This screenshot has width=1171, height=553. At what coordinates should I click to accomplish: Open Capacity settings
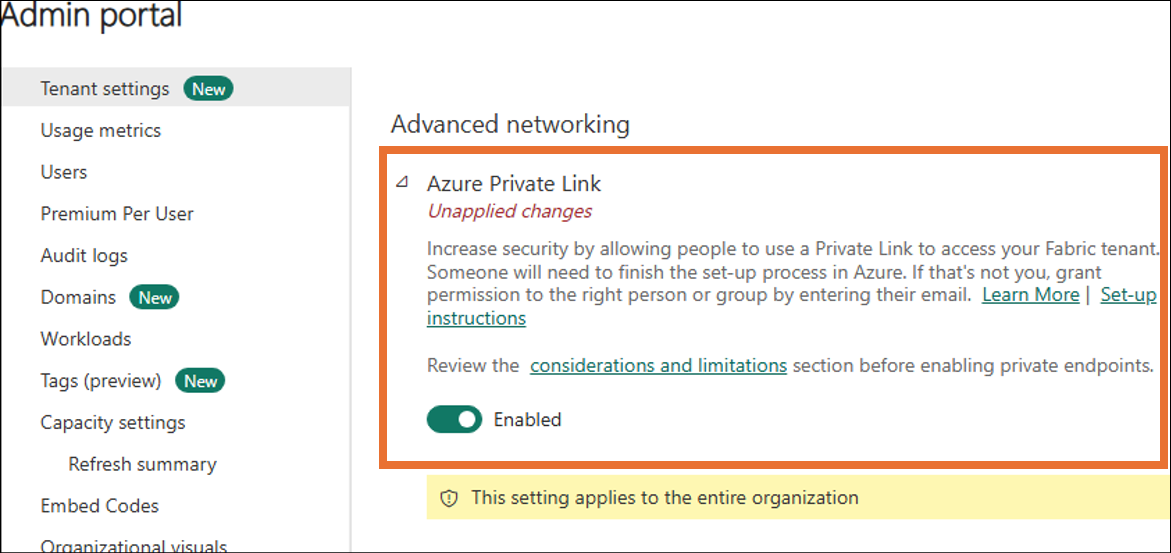click(113, 423)
